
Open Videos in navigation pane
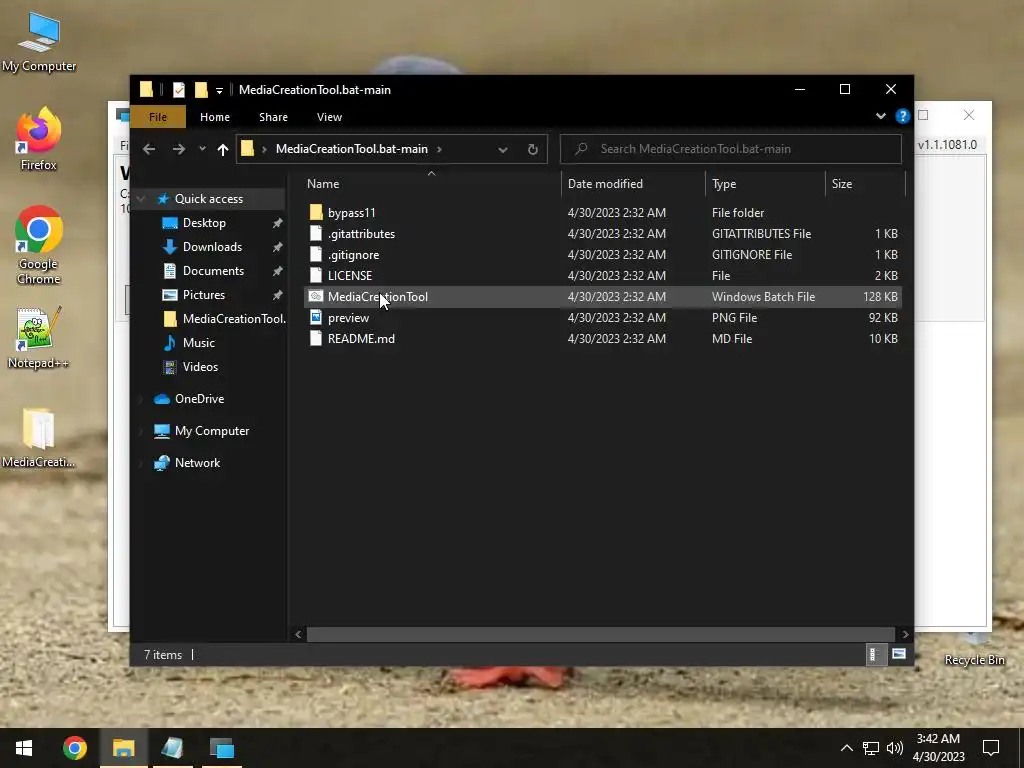200,366
